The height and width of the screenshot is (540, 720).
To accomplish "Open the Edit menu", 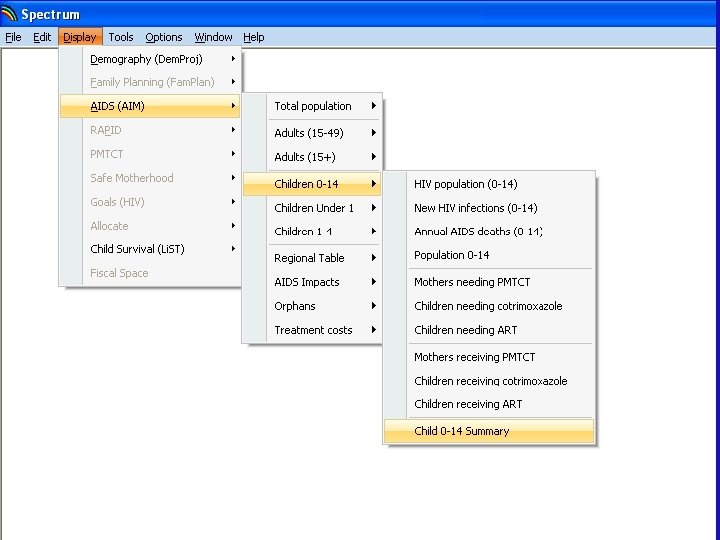I will pyautogui.click(x=42, y=37).
